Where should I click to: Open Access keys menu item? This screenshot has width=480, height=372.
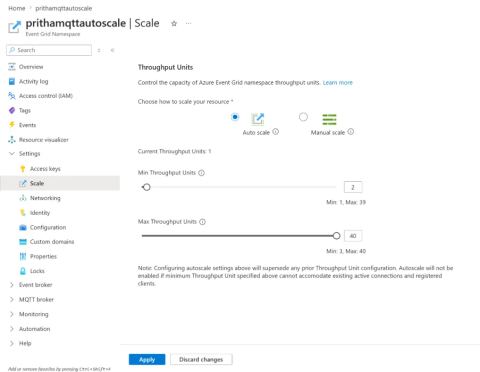pos(45,169)
